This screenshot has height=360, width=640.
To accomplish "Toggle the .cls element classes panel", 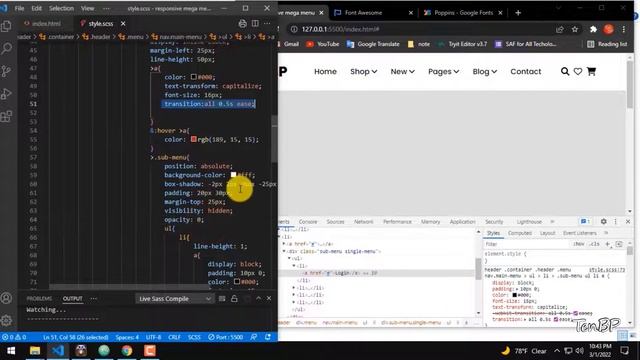I will tap(595, 244).
